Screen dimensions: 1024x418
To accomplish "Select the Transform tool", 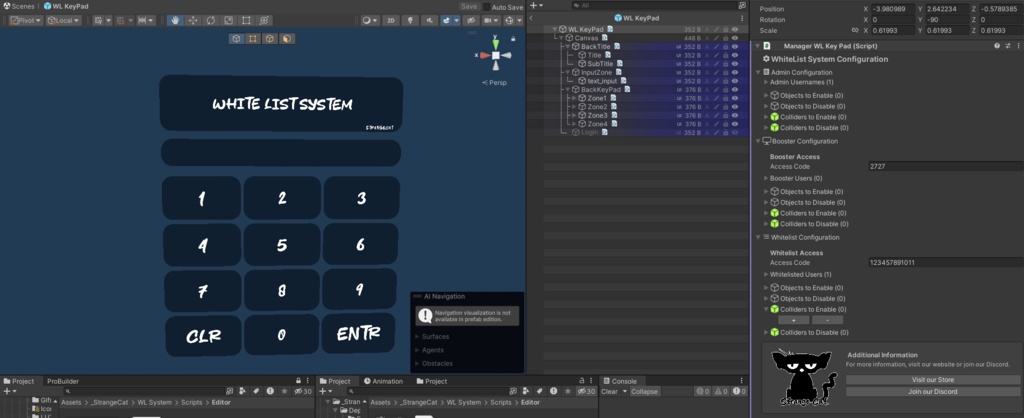I will tap(263, 20).
